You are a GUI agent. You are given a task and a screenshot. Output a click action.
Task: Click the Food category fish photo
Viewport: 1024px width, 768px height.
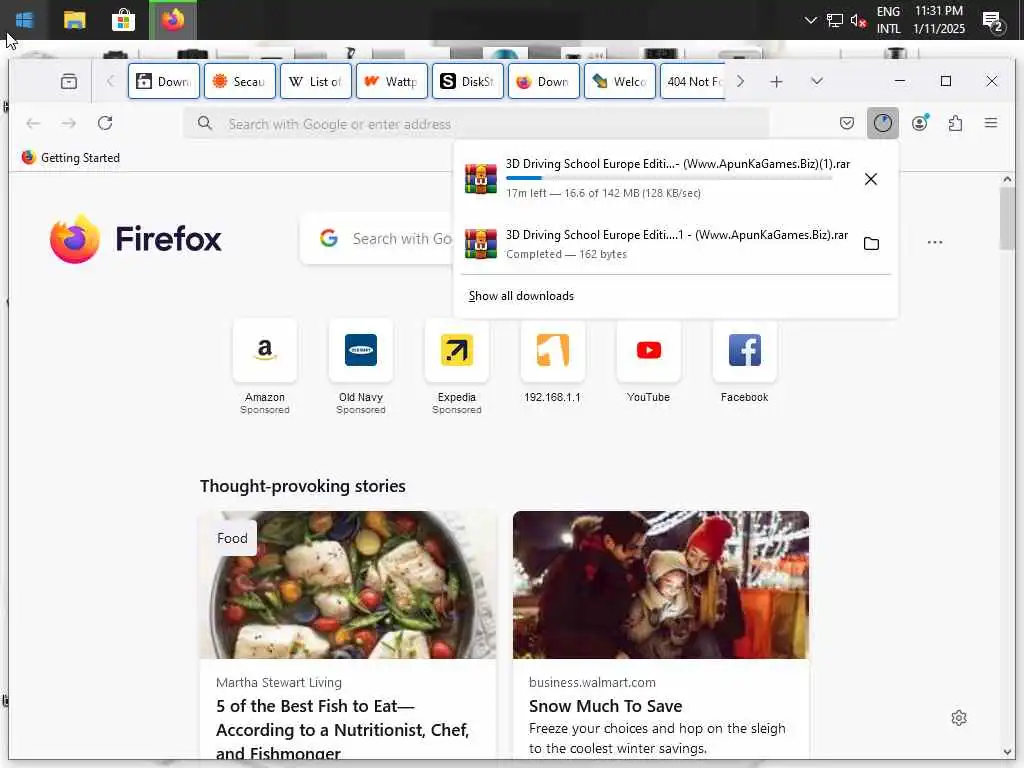pos(348,584)
